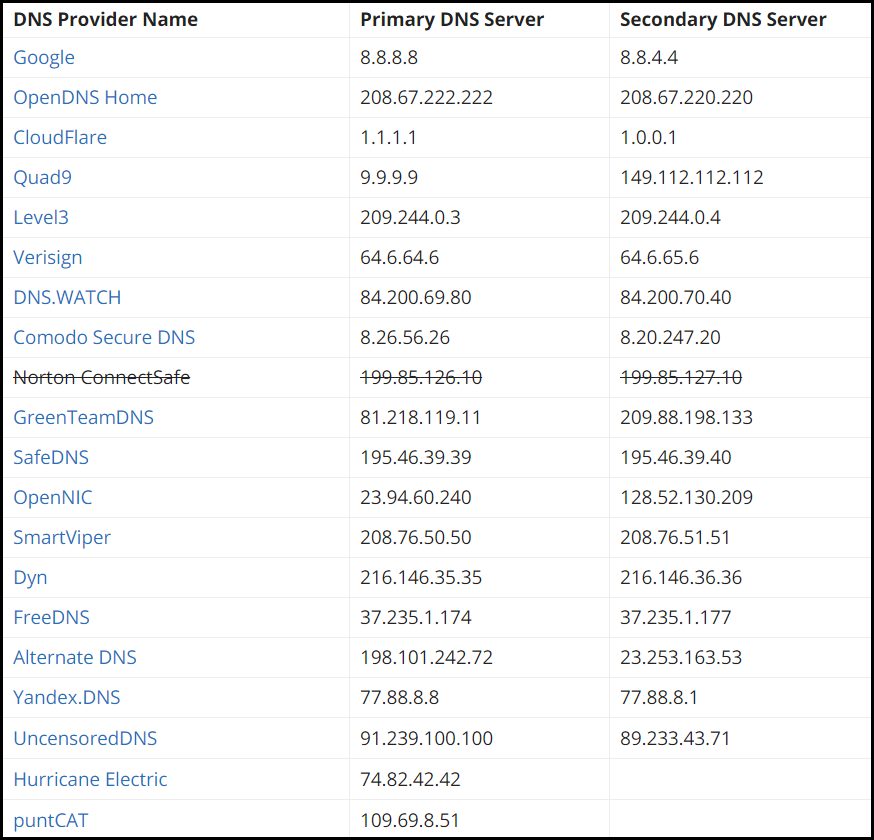Select Google primary address 8.8.8.8
The width and height of the screenshot is (874, 840).
coord(389,58)
